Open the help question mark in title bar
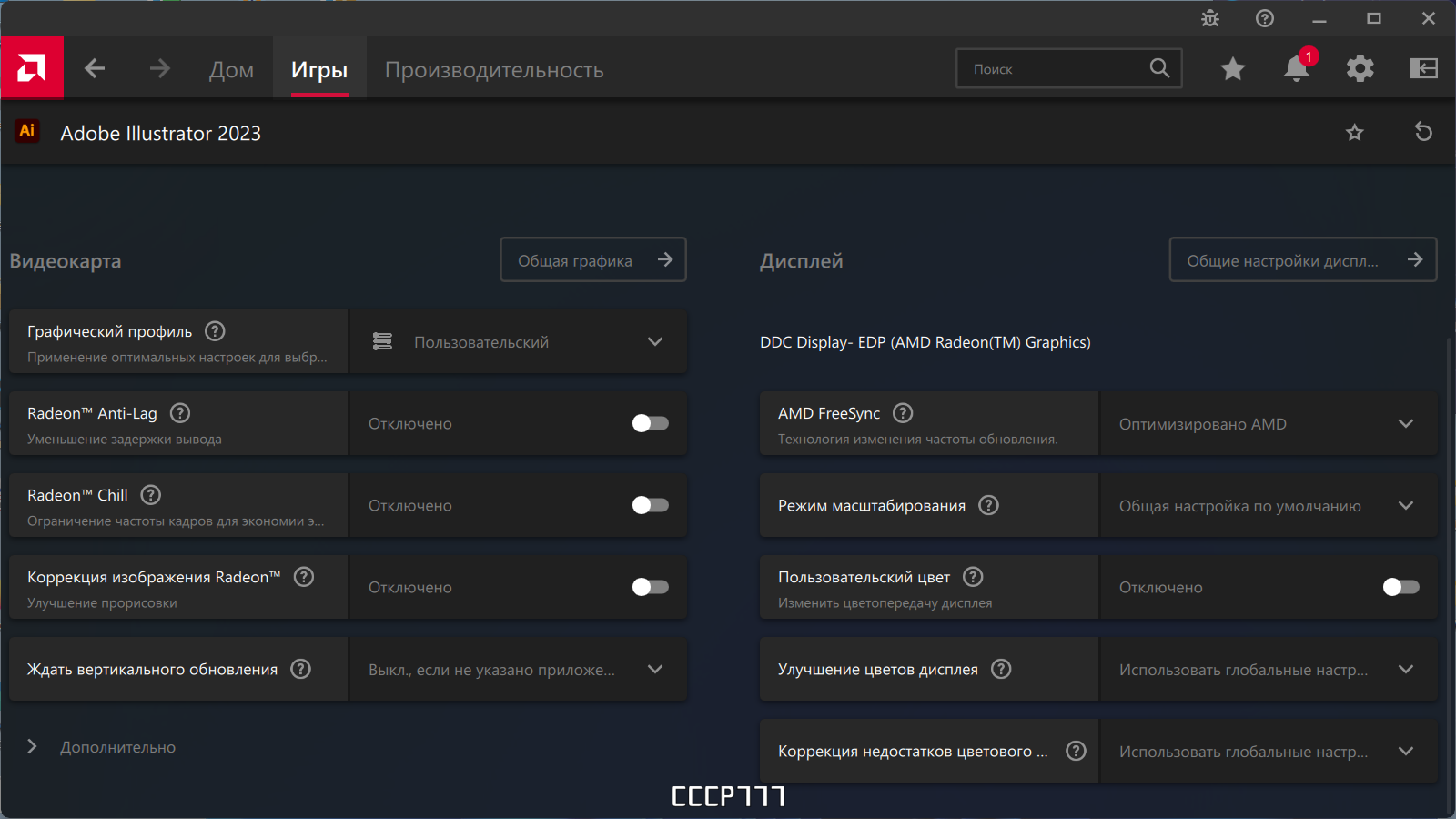1456x819 pixels. click(x=1265, y=18)
